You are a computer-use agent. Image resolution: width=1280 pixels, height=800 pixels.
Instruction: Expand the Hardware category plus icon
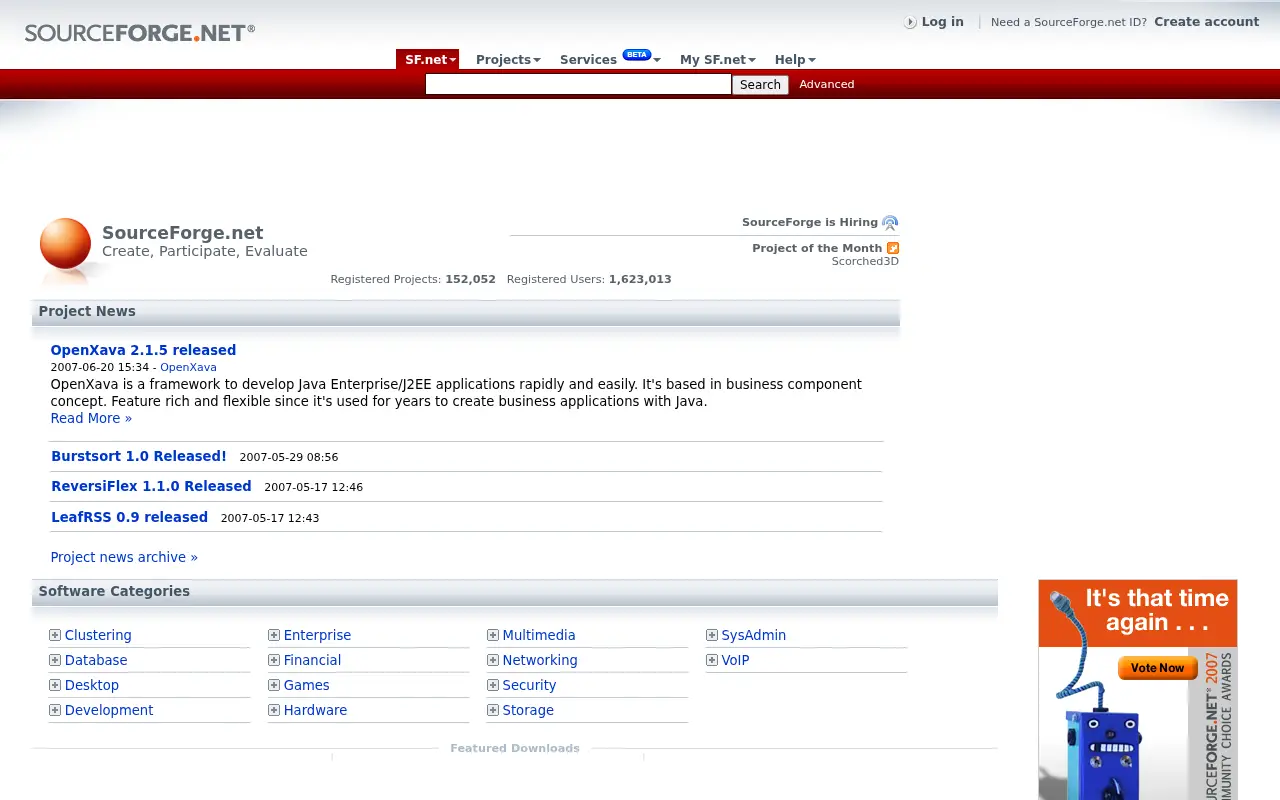[274, 710]
